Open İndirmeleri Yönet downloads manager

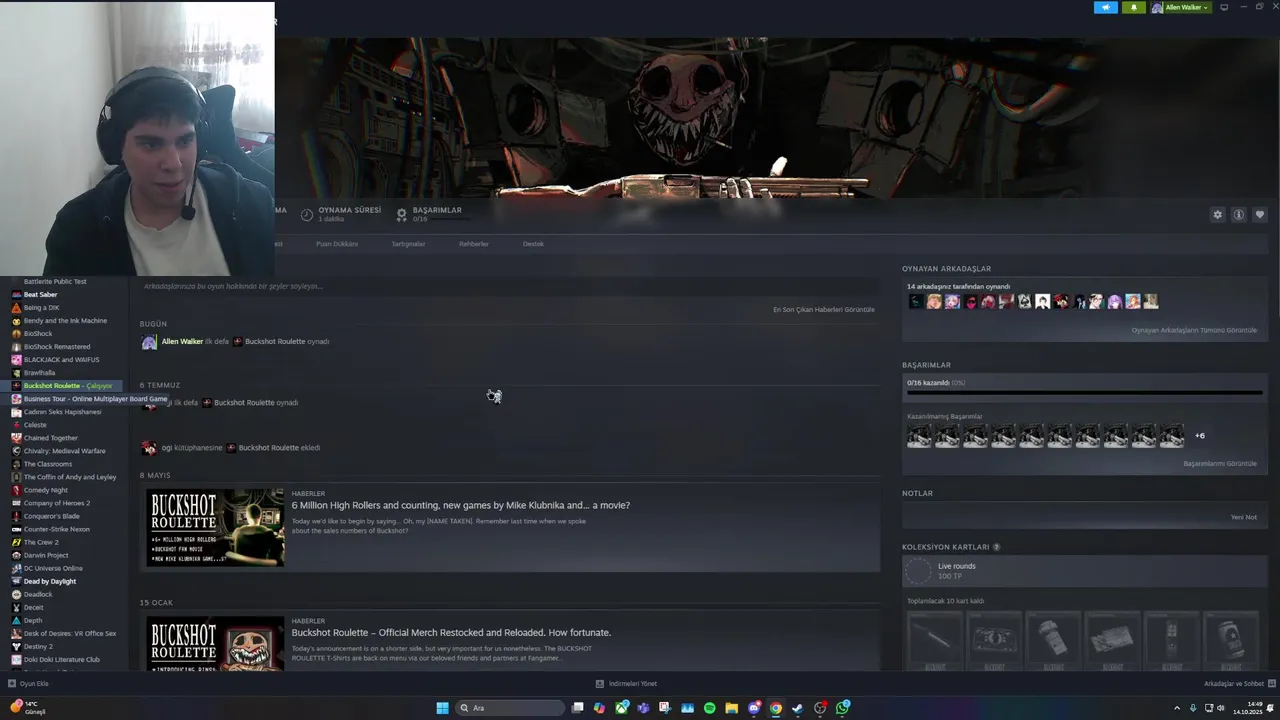click(x=626, y=684)
